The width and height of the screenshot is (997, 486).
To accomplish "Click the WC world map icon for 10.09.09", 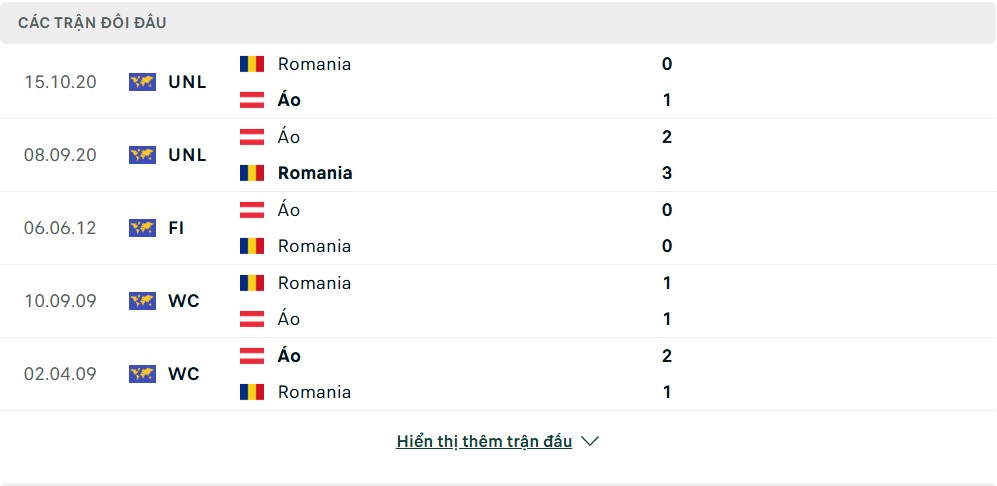I will tap(142, 301).
